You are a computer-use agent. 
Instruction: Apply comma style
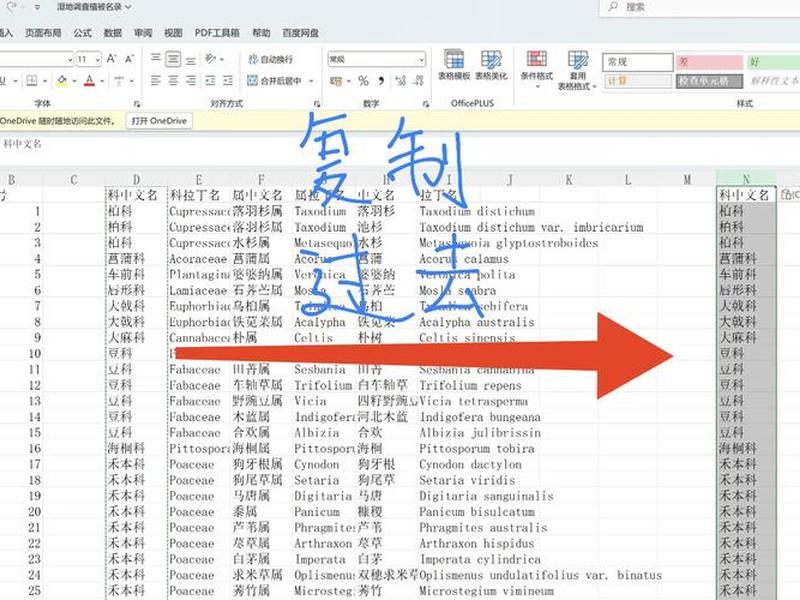381,81
